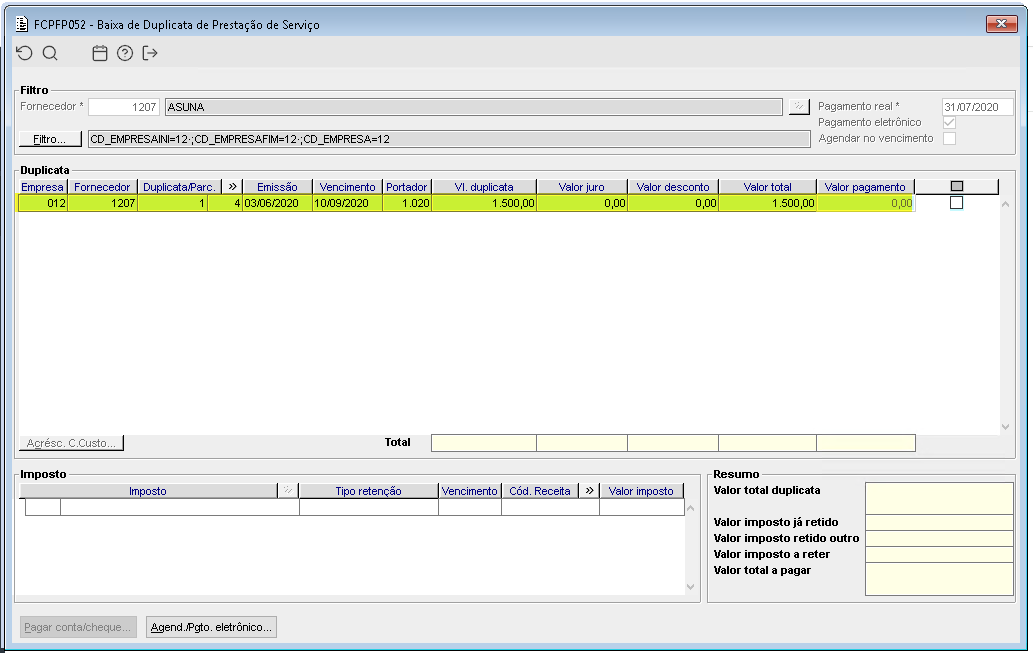This screenshot has width=1033, height=653.
Task: Select the cell with emission date 03/06/2020
Action: point(277,203)
